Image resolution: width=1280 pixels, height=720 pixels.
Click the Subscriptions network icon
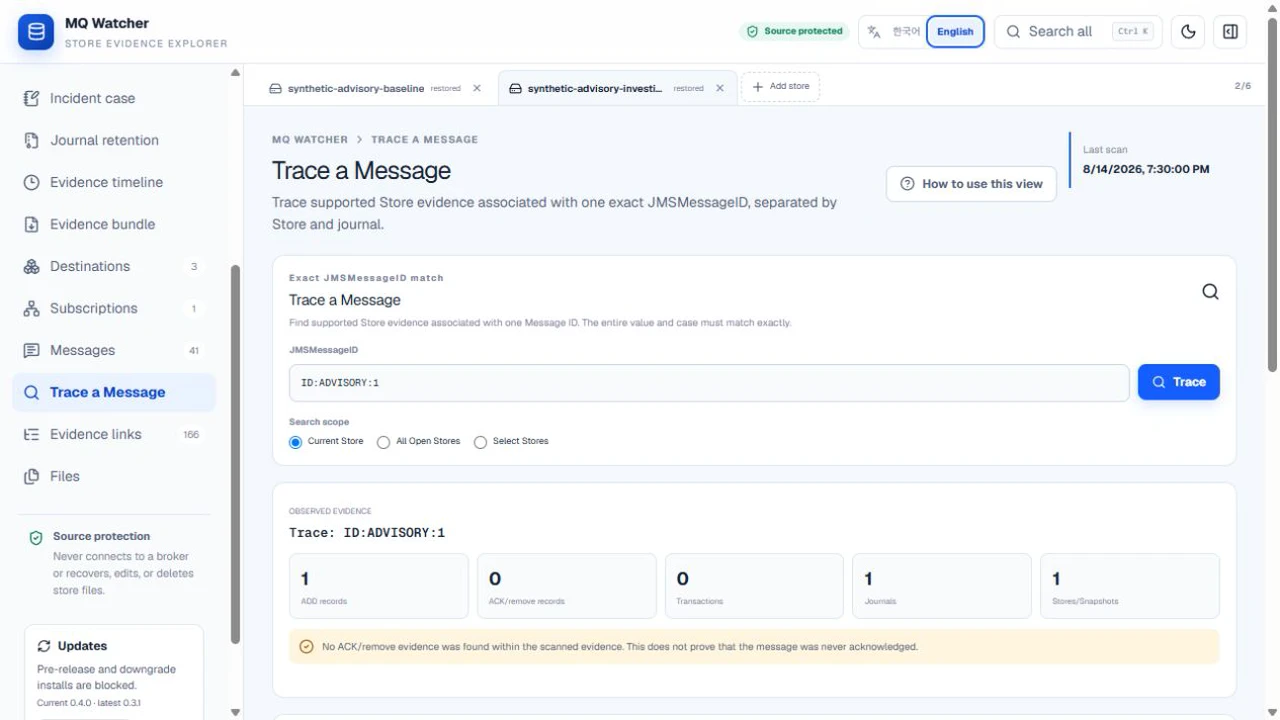pos(31,308)
